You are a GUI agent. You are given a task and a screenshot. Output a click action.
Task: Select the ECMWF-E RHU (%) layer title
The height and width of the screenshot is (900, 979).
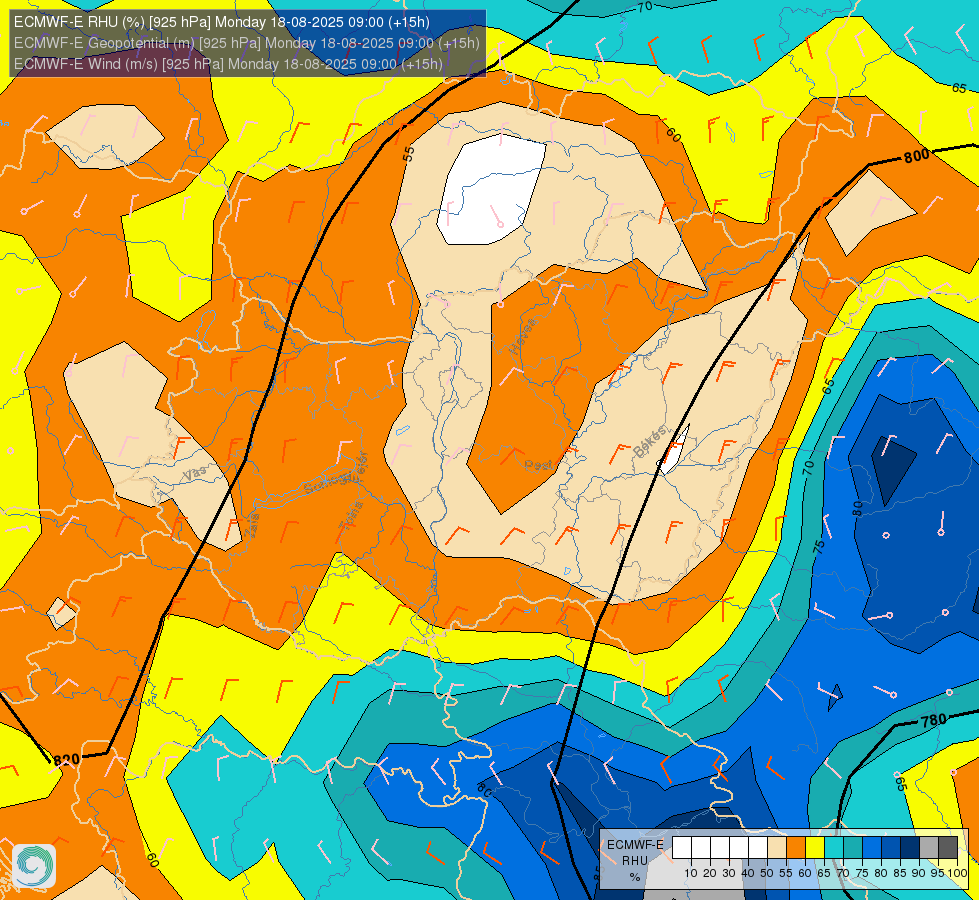click(x=222, y=22)
